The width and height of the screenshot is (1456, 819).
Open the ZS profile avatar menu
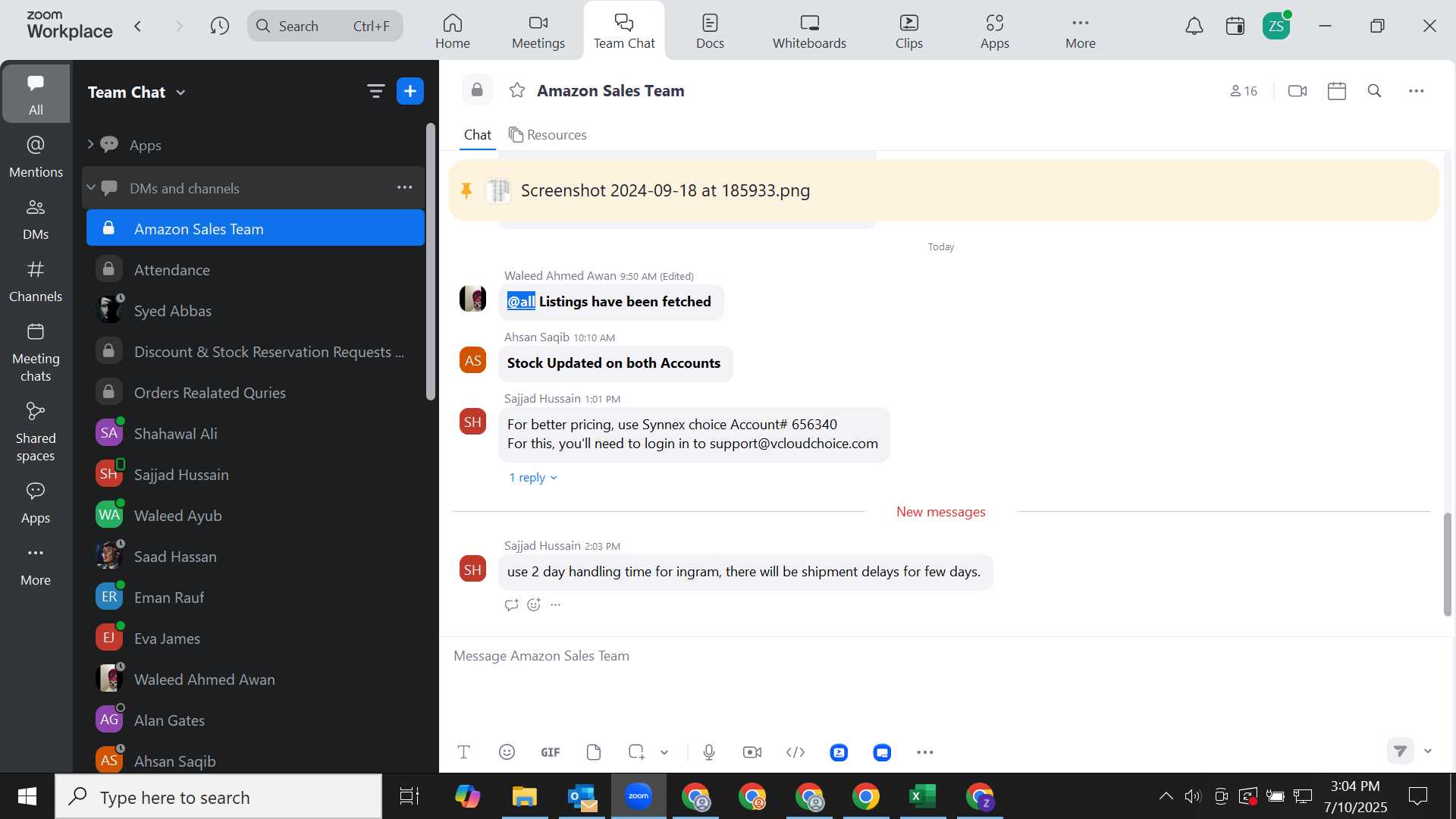click(x=1276, y=27)
